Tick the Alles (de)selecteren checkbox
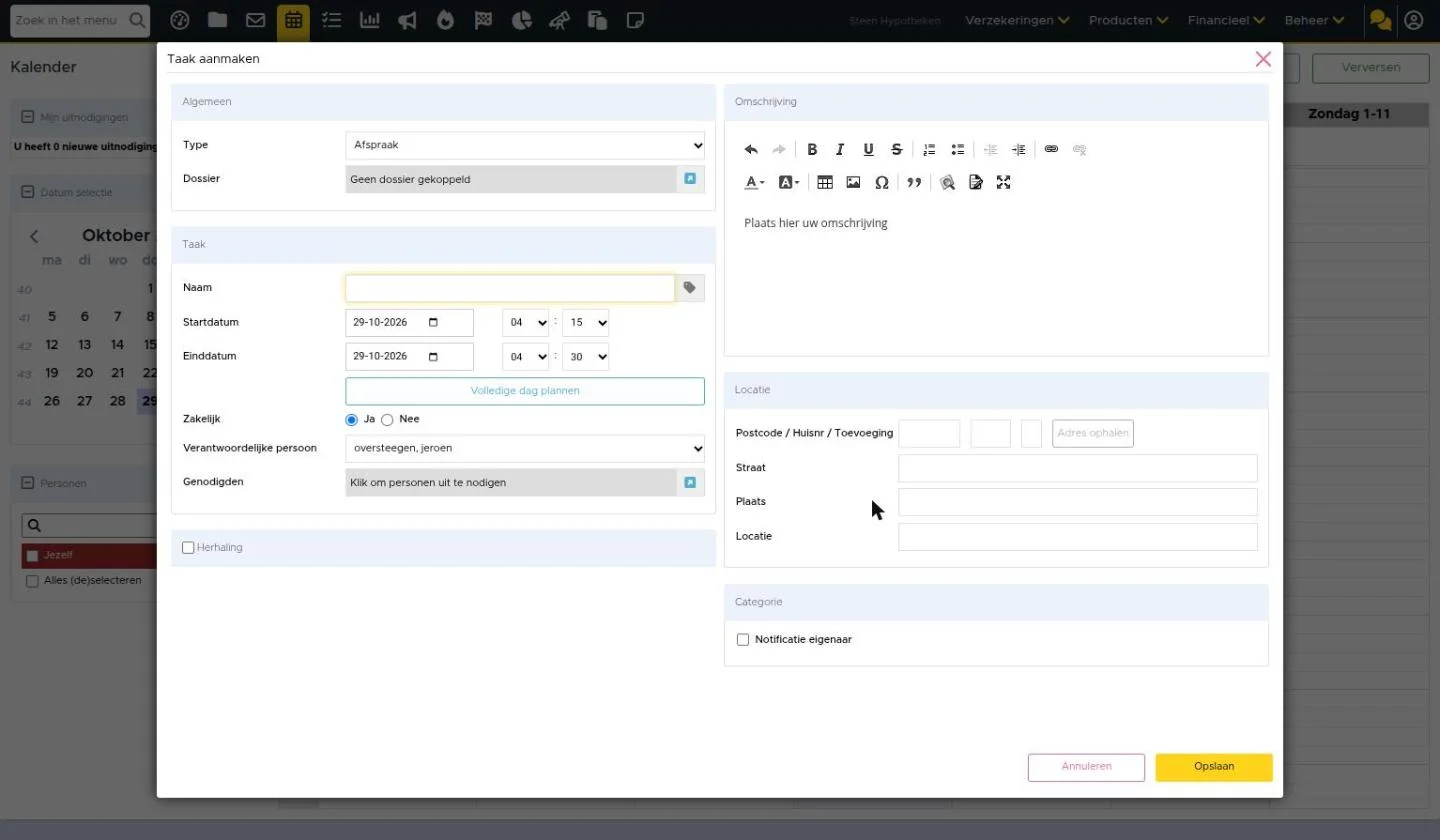 (32, 581)
